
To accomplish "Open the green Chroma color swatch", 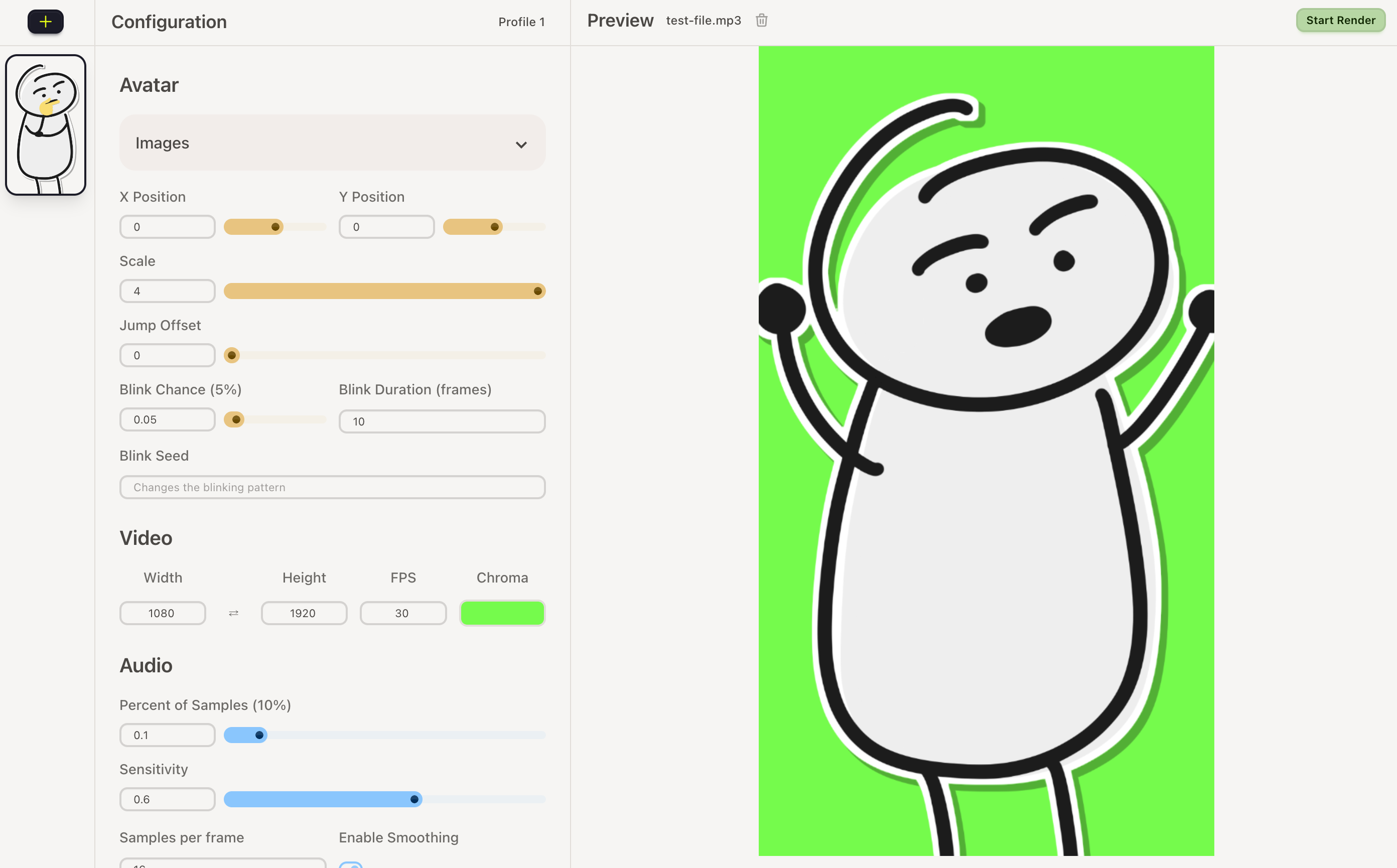I will [502, 613].
